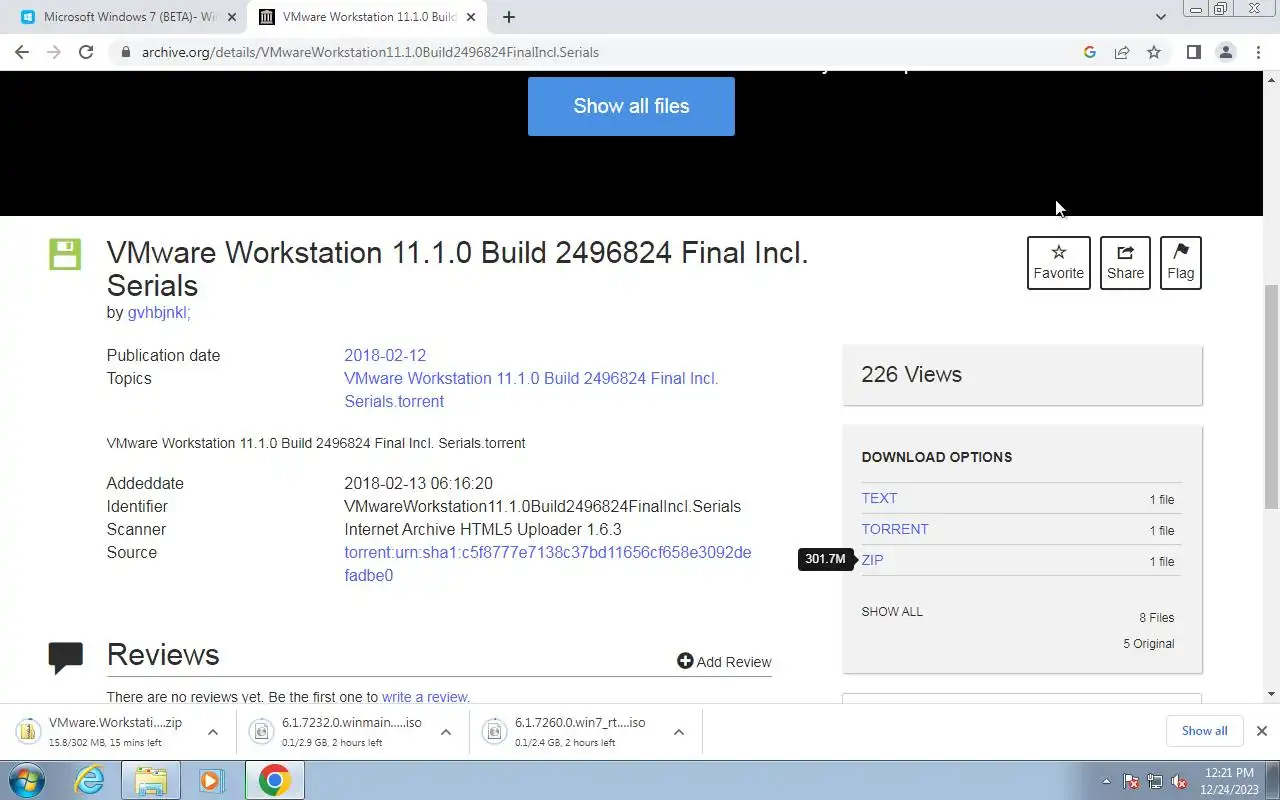Open Action Center flag tray icon
This screenshot has height=800, width=1280.
point(1131,781)
